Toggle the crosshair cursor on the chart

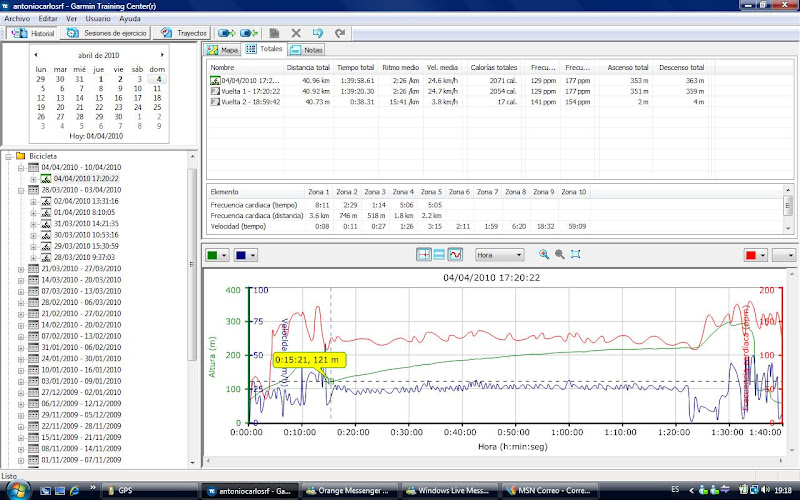tap(423, 255)
